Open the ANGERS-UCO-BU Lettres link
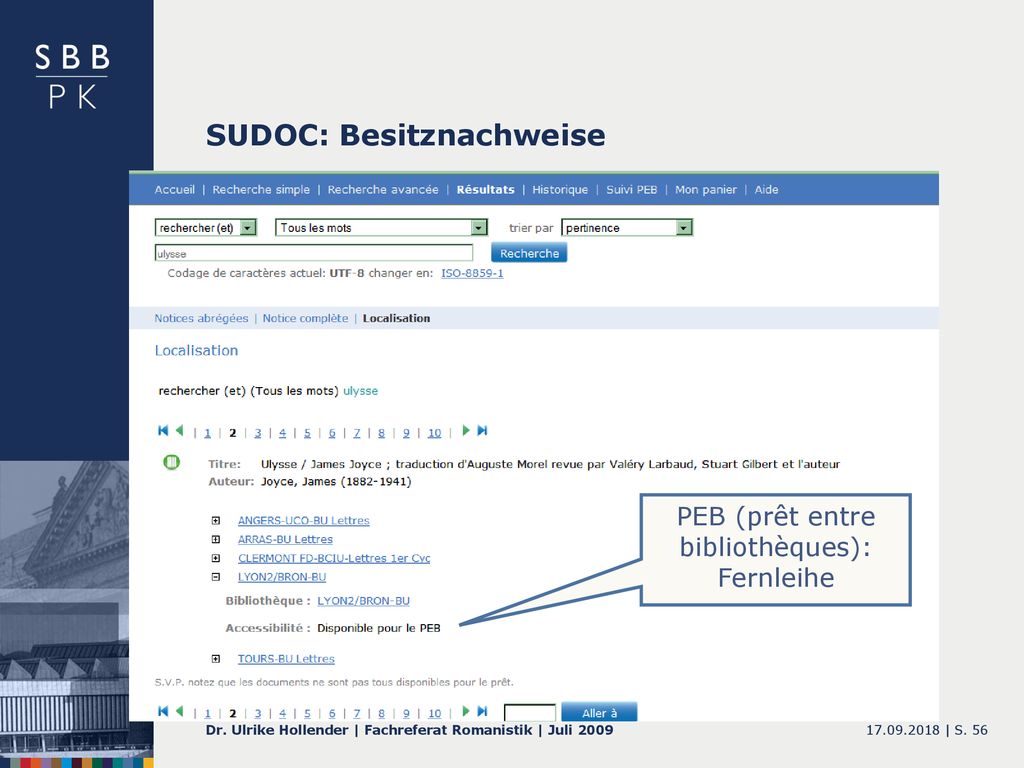Screen dimensions: 1024x768 304,520
